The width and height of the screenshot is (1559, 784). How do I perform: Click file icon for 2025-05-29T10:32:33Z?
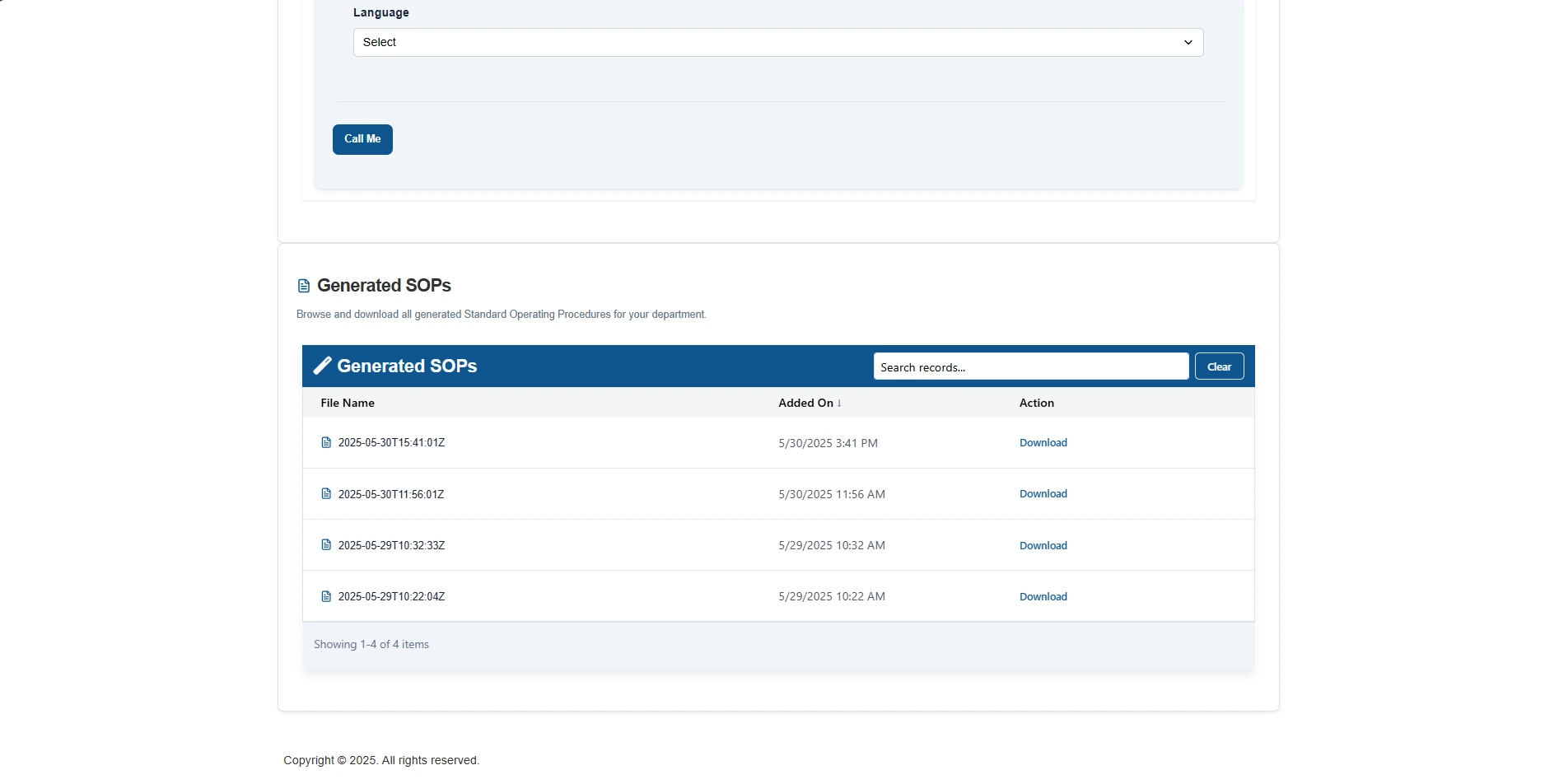click(326, 545)
